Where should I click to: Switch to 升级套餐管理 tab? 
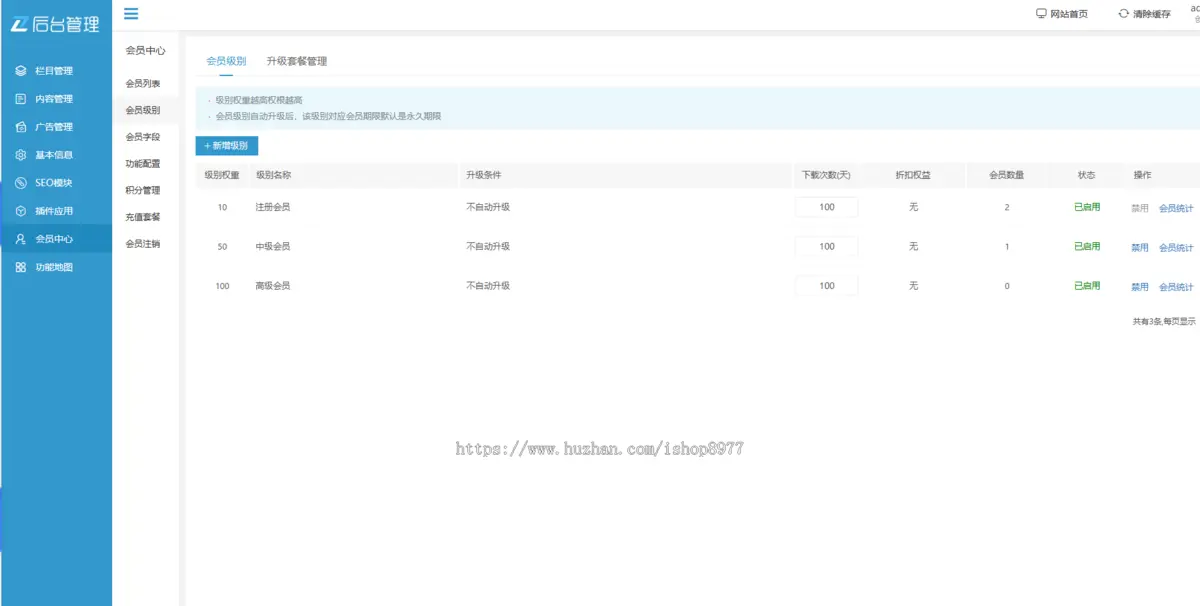pos(297,61)
